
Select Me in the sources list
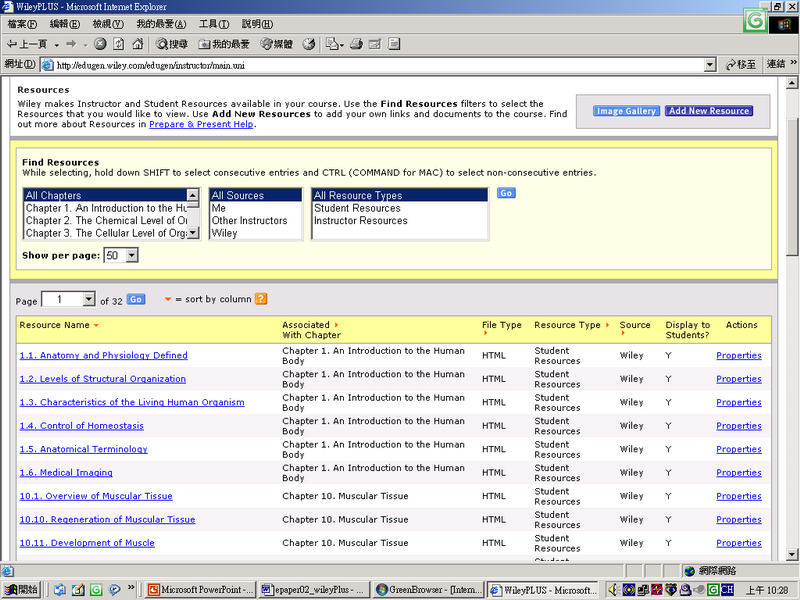[256, 208]
